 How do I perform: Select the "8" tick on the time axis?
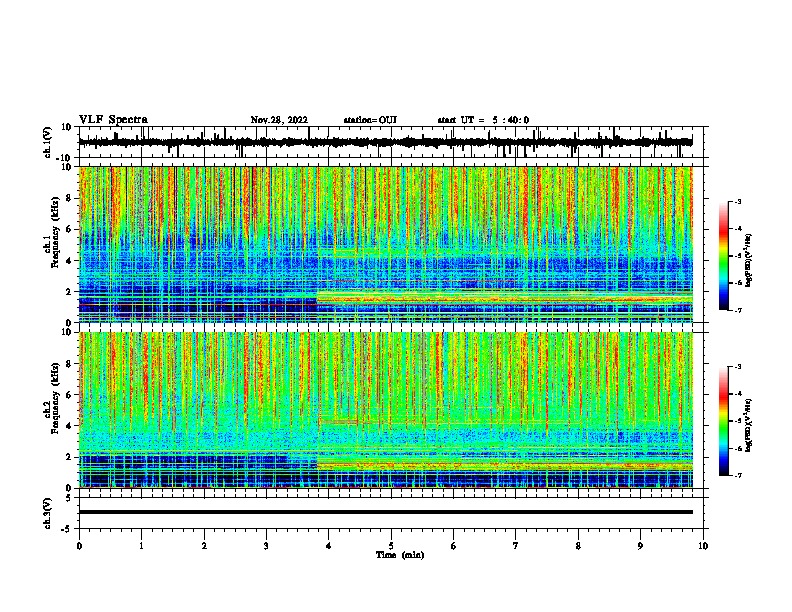coord(578,546)
